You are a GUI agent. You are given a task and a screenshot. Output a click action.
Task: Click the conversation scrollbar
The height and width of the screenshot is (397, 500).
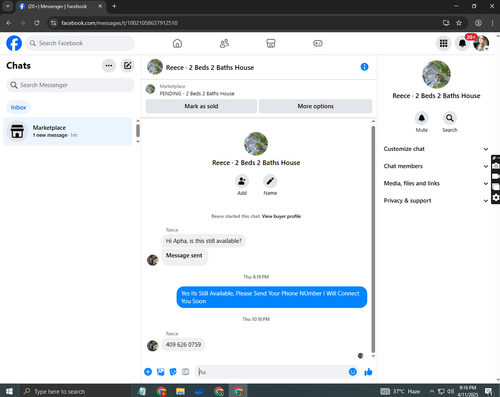coord(373,239)
